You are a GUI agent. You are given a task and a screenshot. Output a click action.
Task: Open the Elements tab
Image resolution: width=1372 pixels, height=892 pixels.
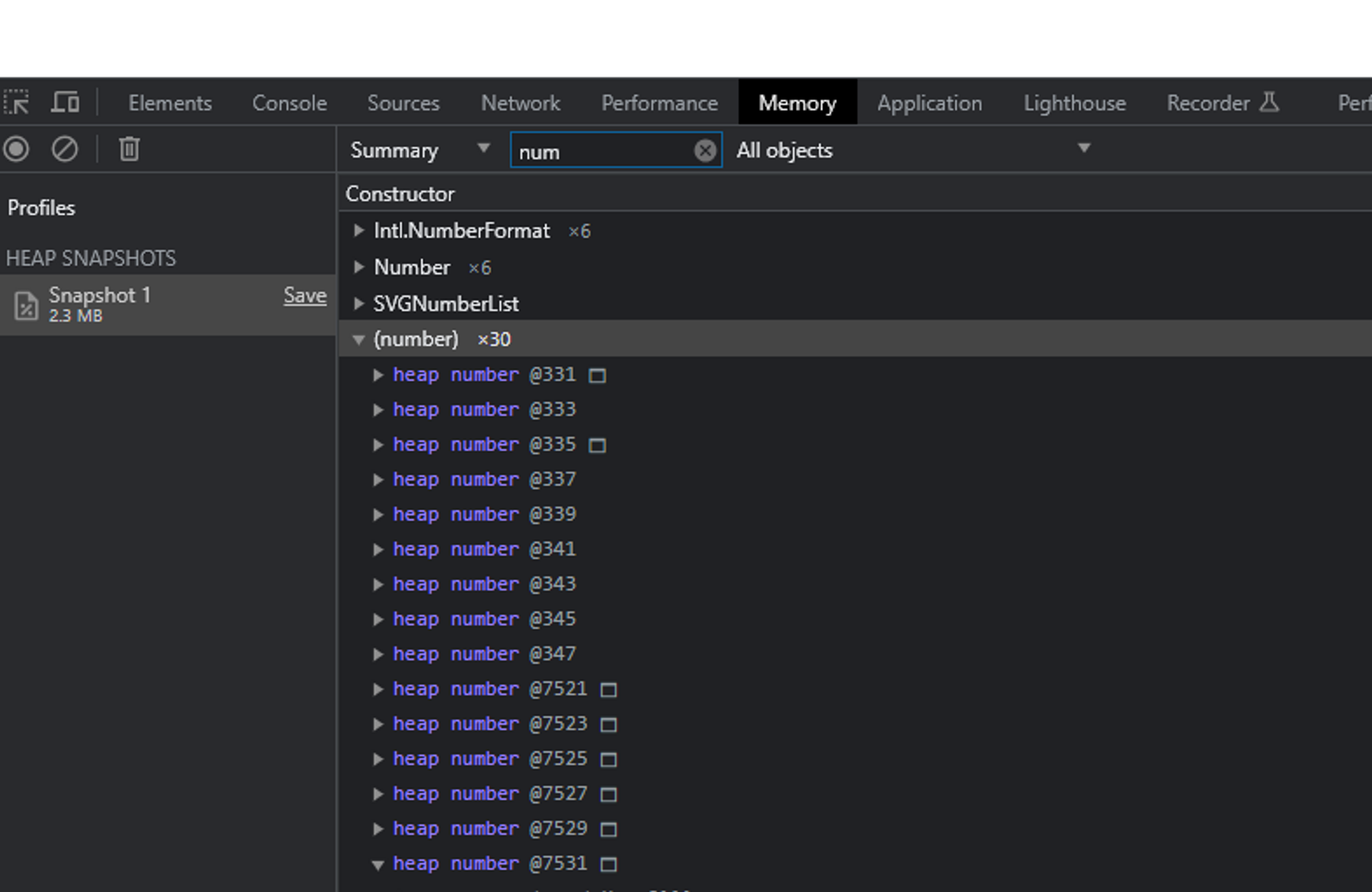(170, 103)
